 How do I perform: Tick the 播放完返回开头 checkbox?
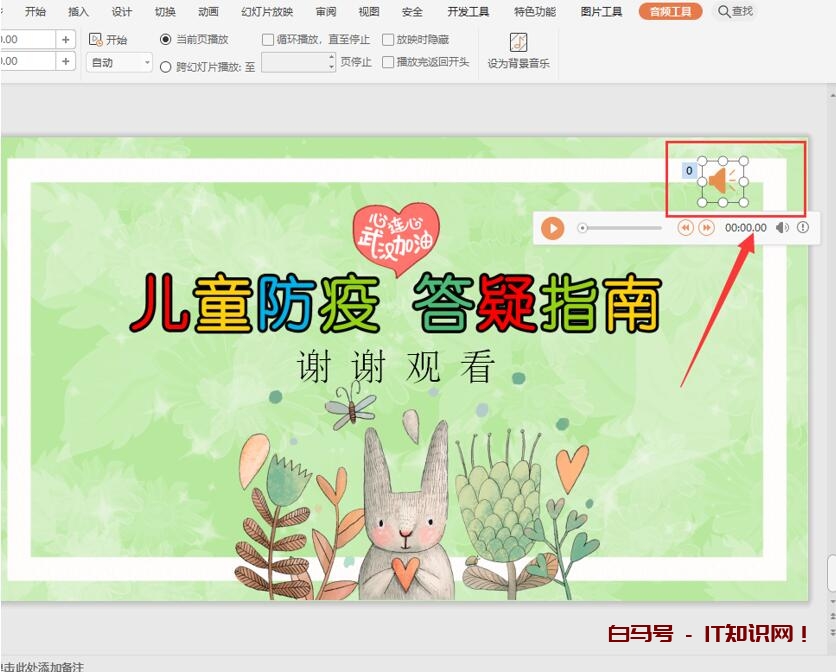point(388,62)
